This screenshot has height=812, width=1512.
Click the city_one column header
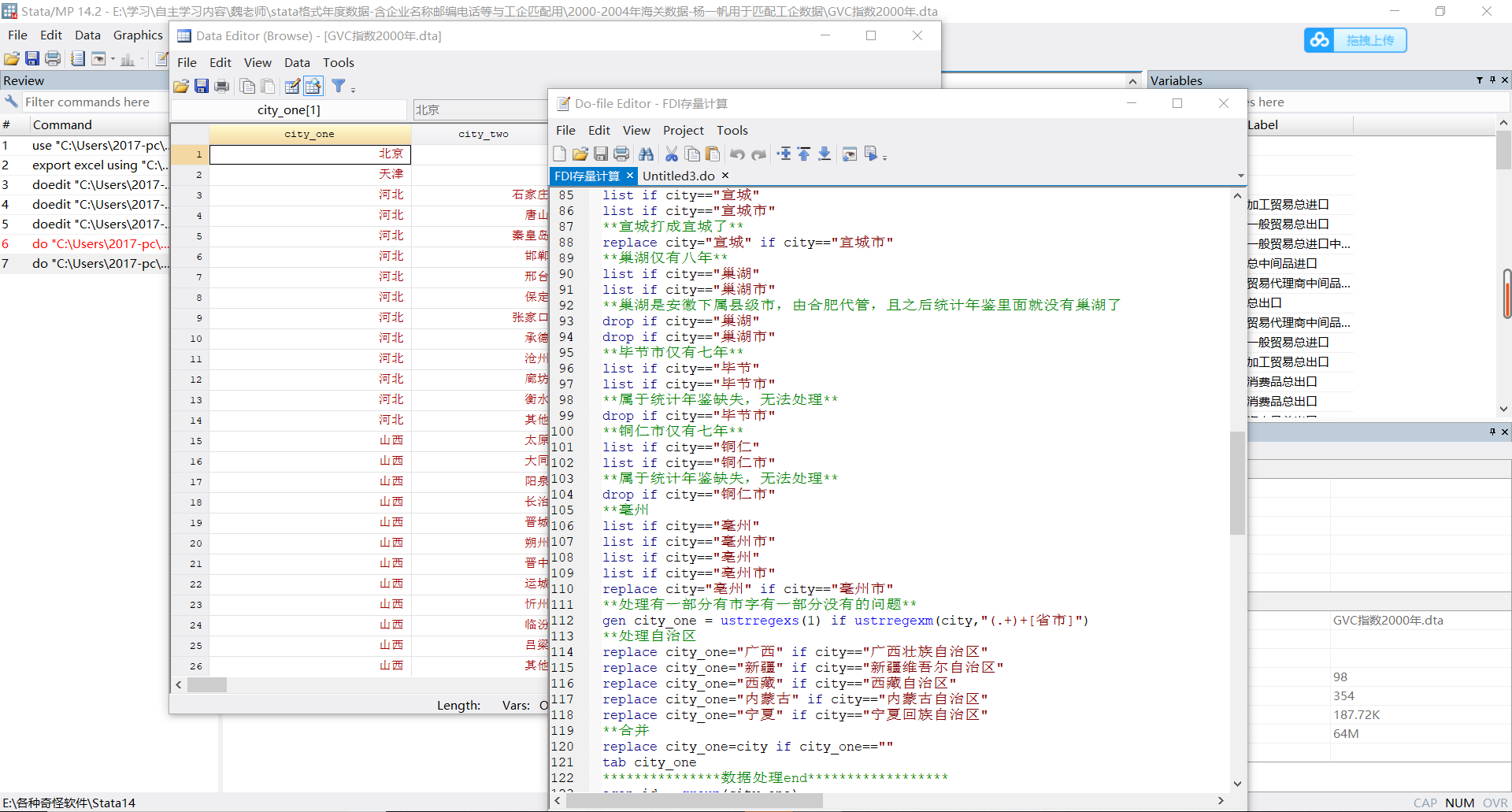pos(309,134)
